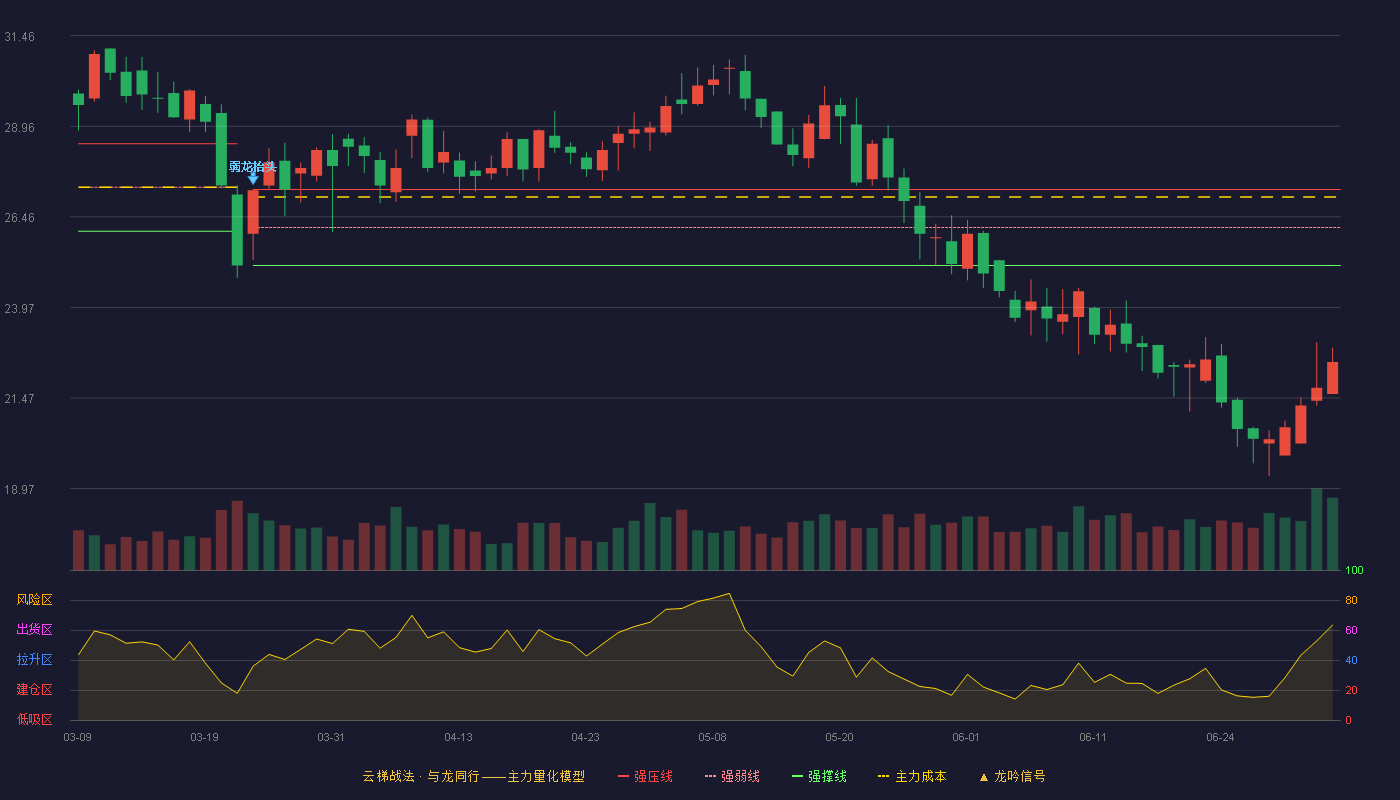Toggle the 强撑线 legend item
Screen dimensions: 1400x800
pos(819,776)
